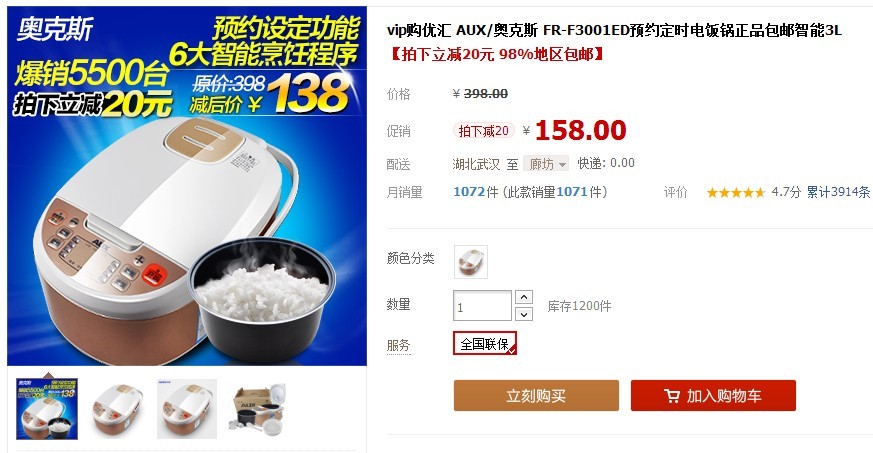Click the AUX/奥克斯 product title
Viewport: 873px width, 453px height.
(614, 30)
